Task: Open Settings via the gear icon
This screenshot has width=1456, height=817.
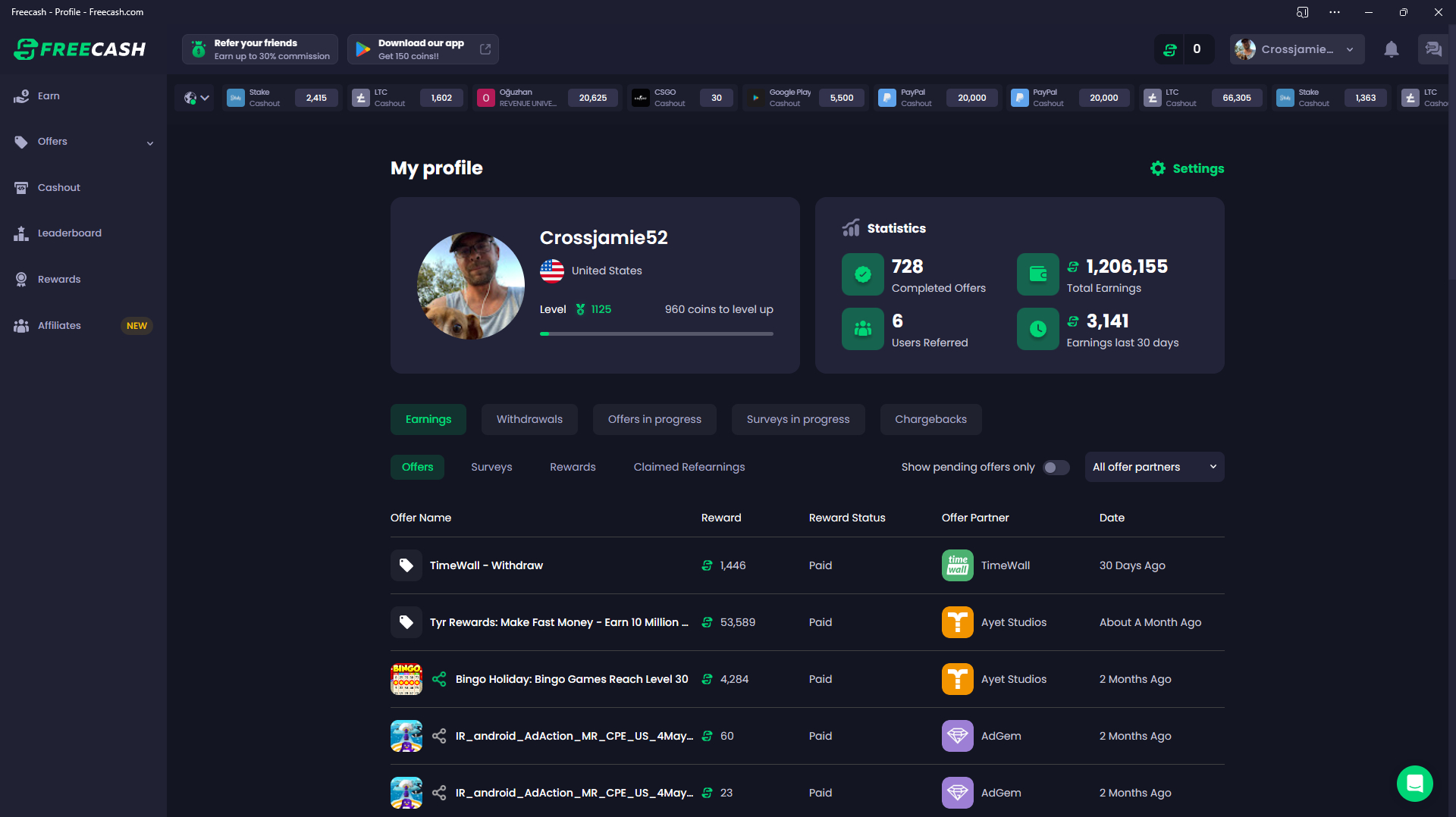Action: [1158, 168]
